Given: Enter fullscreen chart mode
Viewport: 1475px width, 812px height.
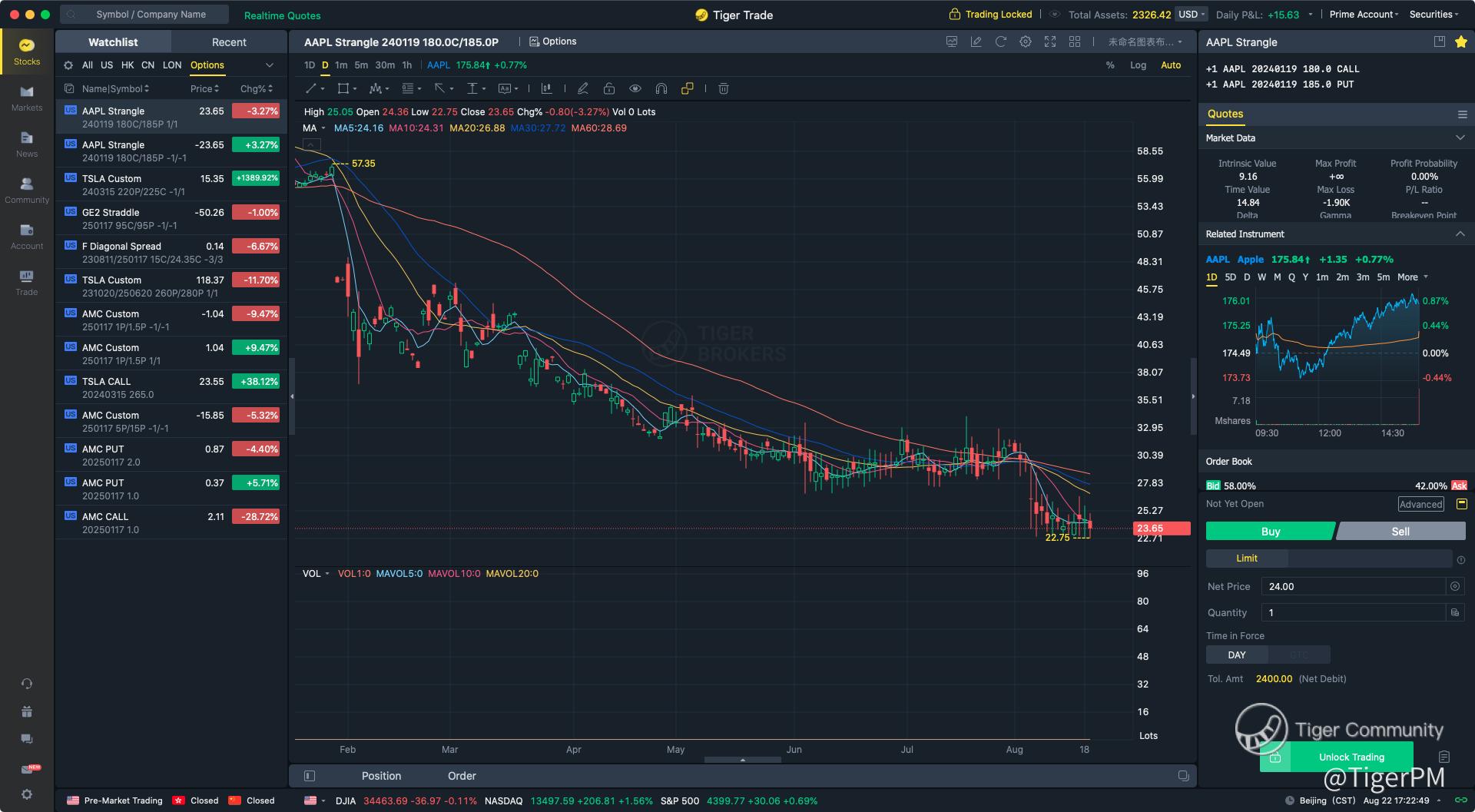Looking at the screenshot, I should coord(1049,42).
